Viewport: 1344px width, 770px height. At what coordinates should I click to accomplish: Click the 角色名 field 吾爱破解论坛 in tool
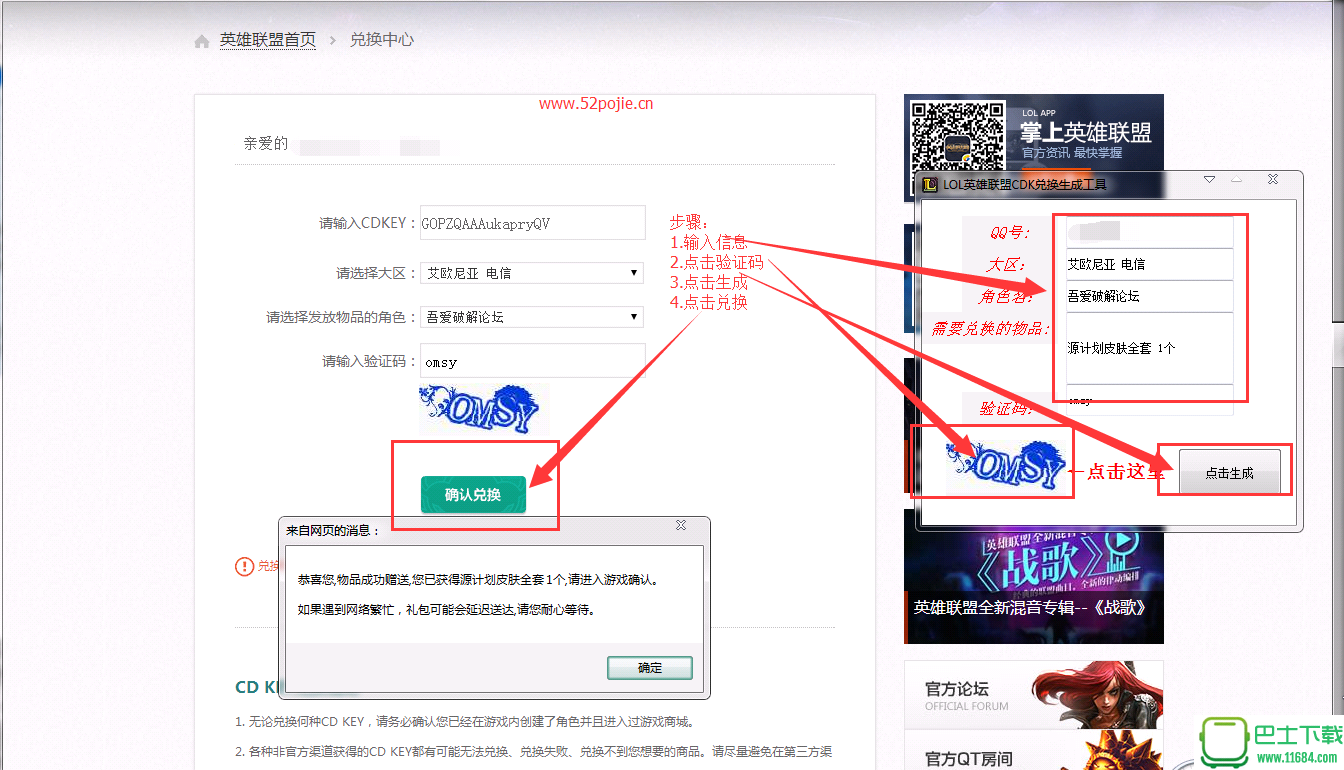[x=1150, y=296]
